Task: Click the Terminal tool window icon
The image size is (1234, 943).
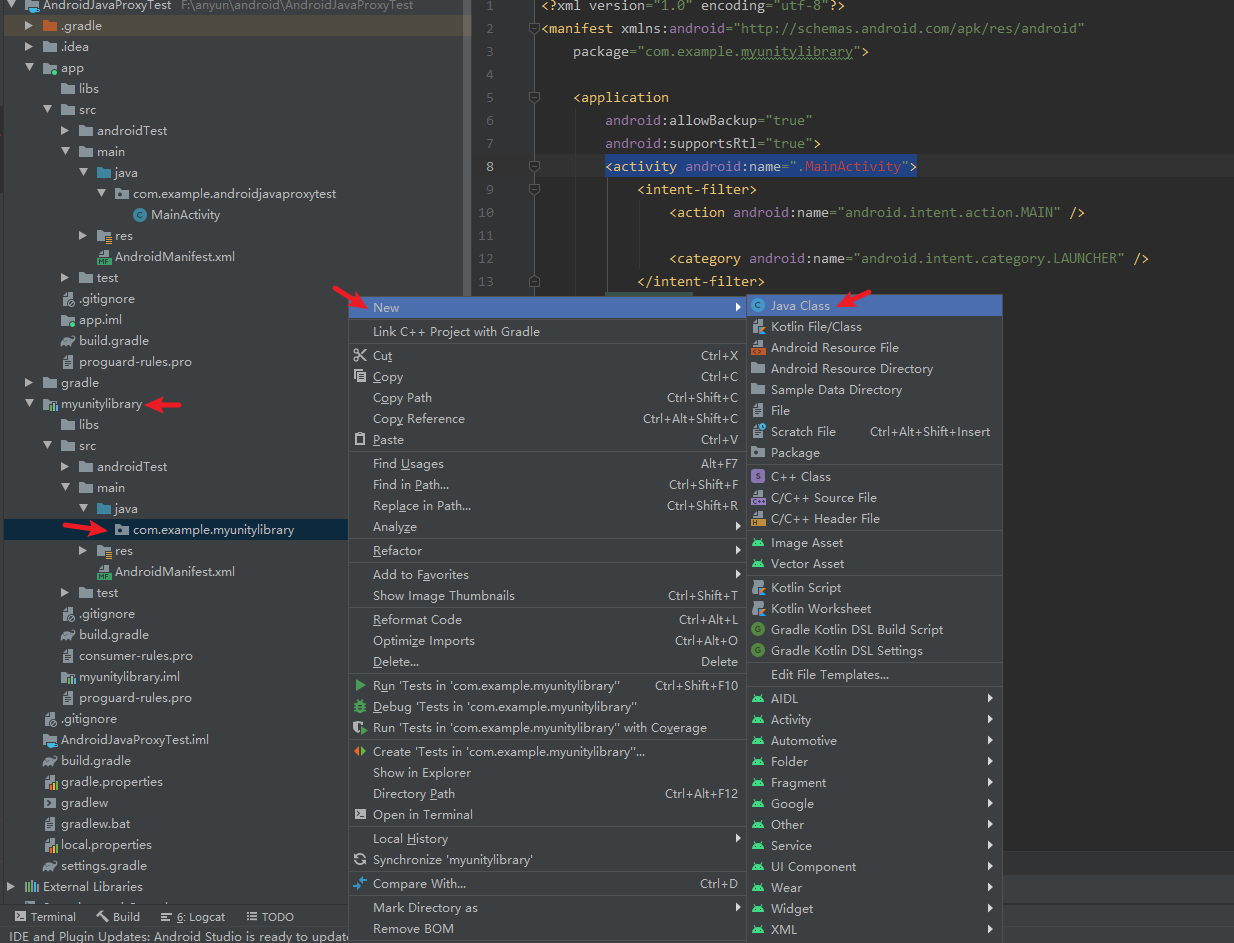Action: (20, 916)
